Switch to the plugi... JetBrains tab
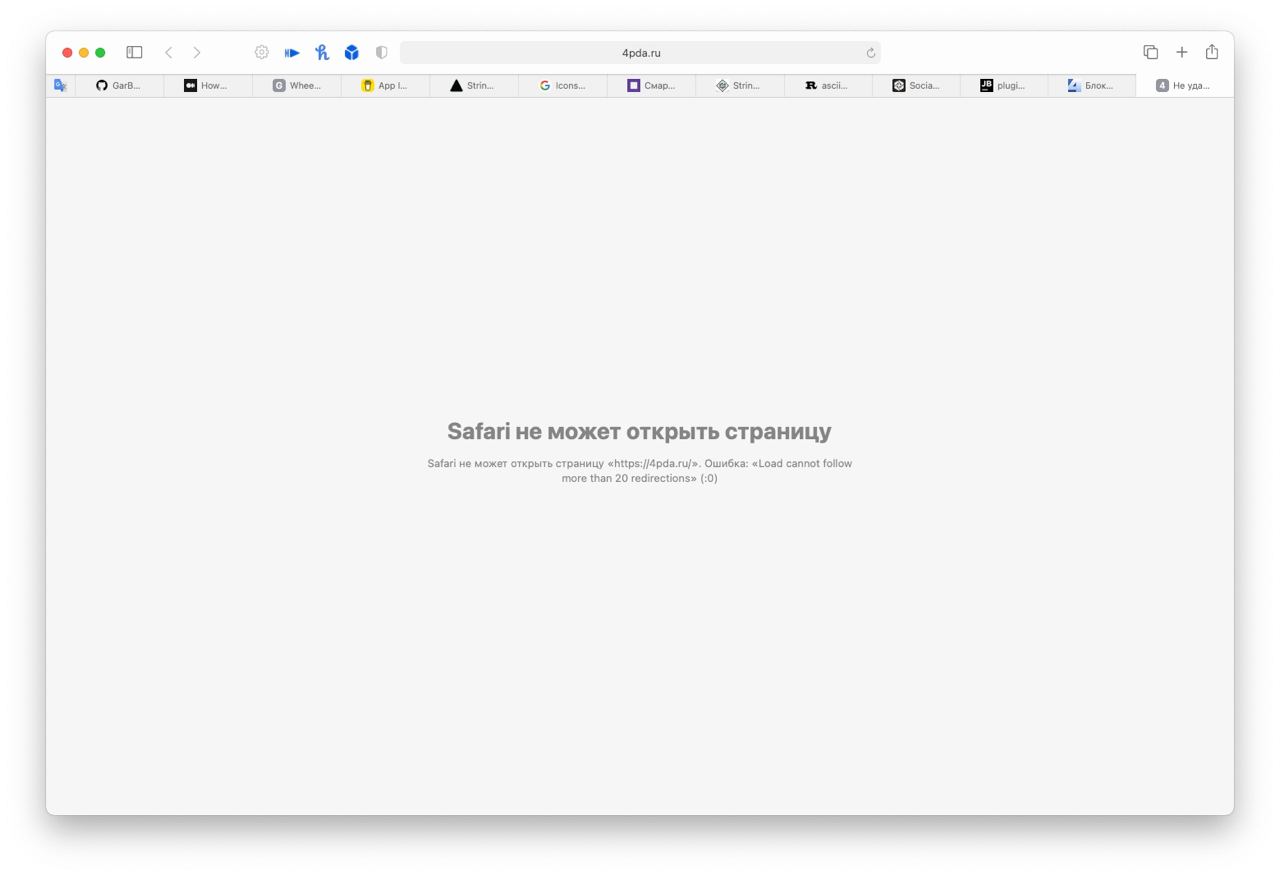Image resolution: width=1280 pixels, height=876 pixels. (1004, 86)
